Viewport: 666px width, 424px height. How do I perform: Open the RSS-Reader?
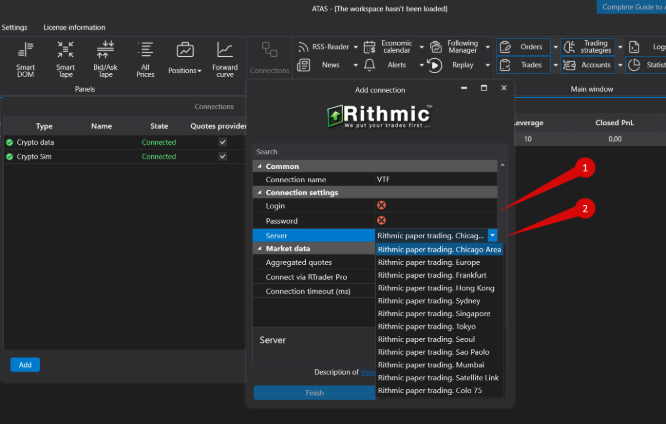(x=324, y=47)
